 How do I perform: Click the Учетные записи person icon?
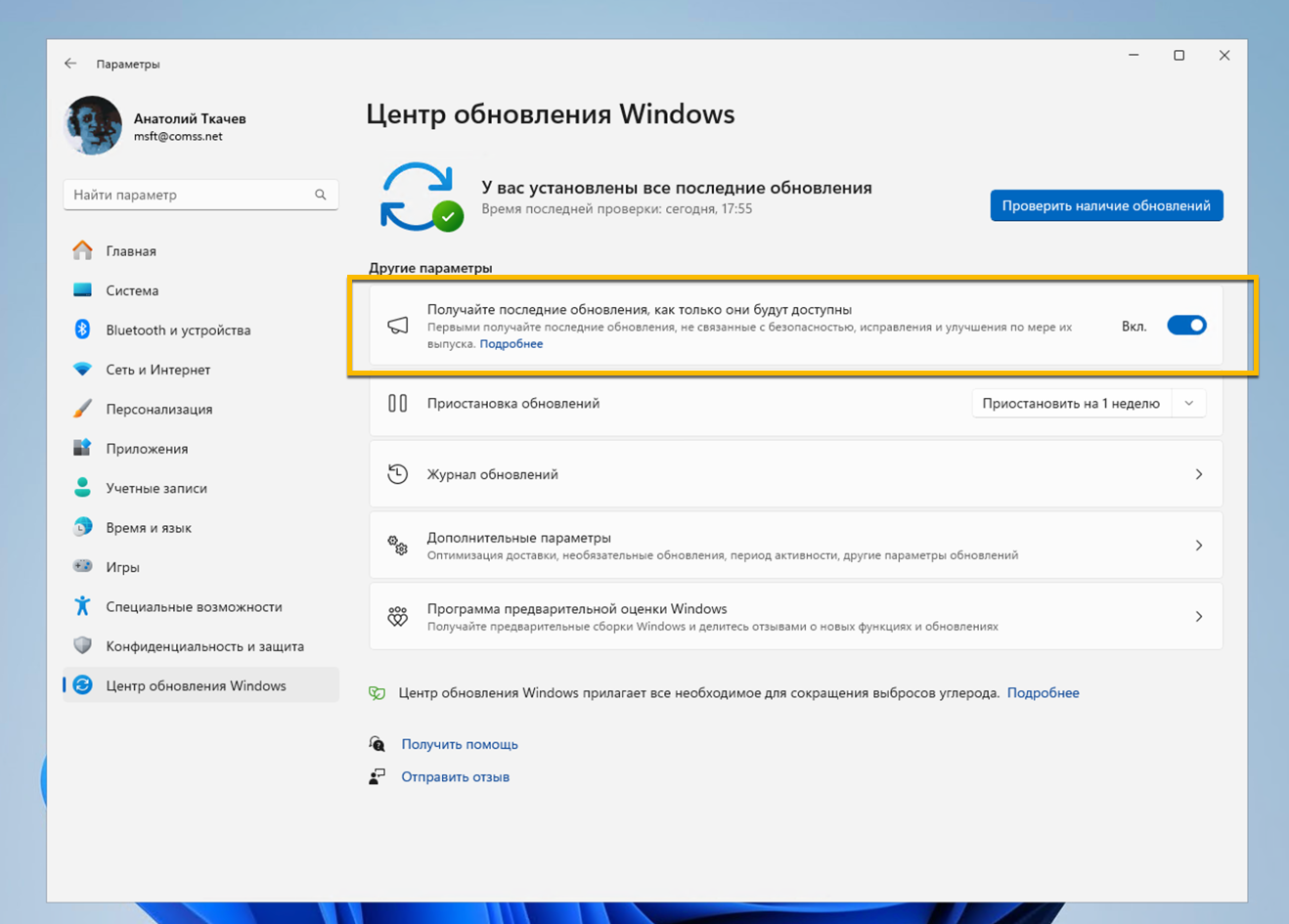coord(83,488)
